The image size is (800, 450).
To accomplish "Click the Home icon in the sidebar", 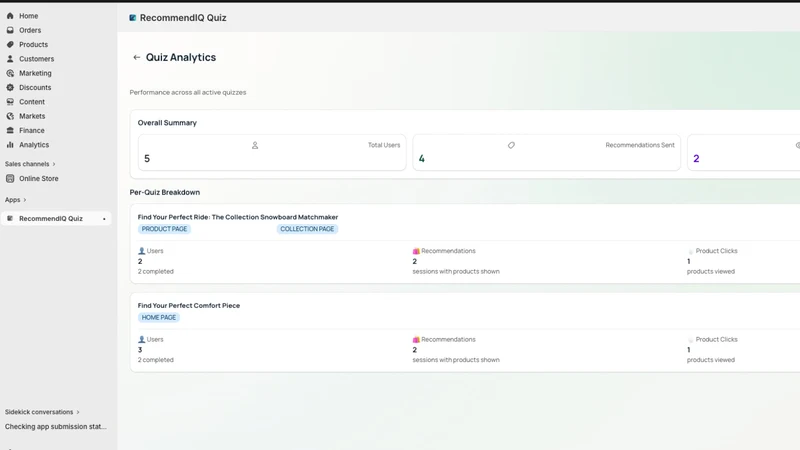I will click(10, 16).
